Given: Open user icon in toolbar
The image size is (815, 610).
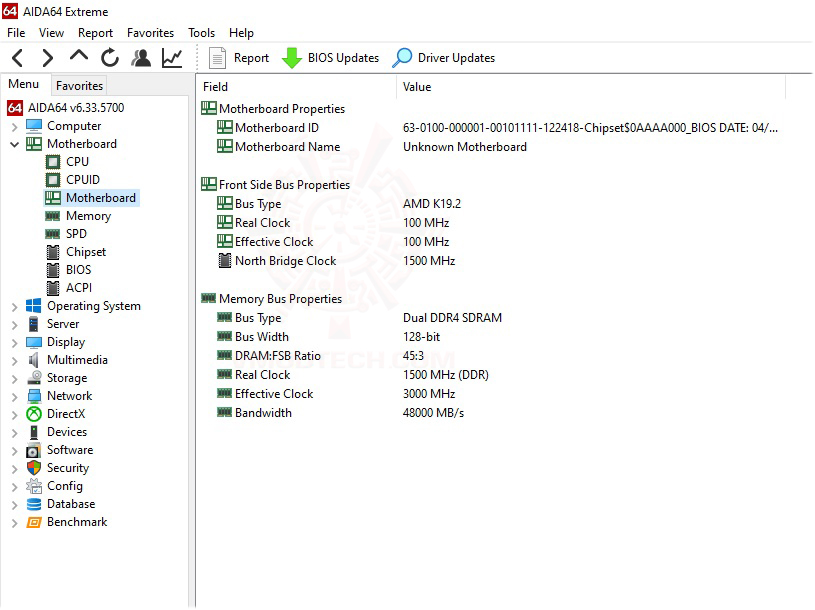Looking at the screenshot, I should point(141,58).
